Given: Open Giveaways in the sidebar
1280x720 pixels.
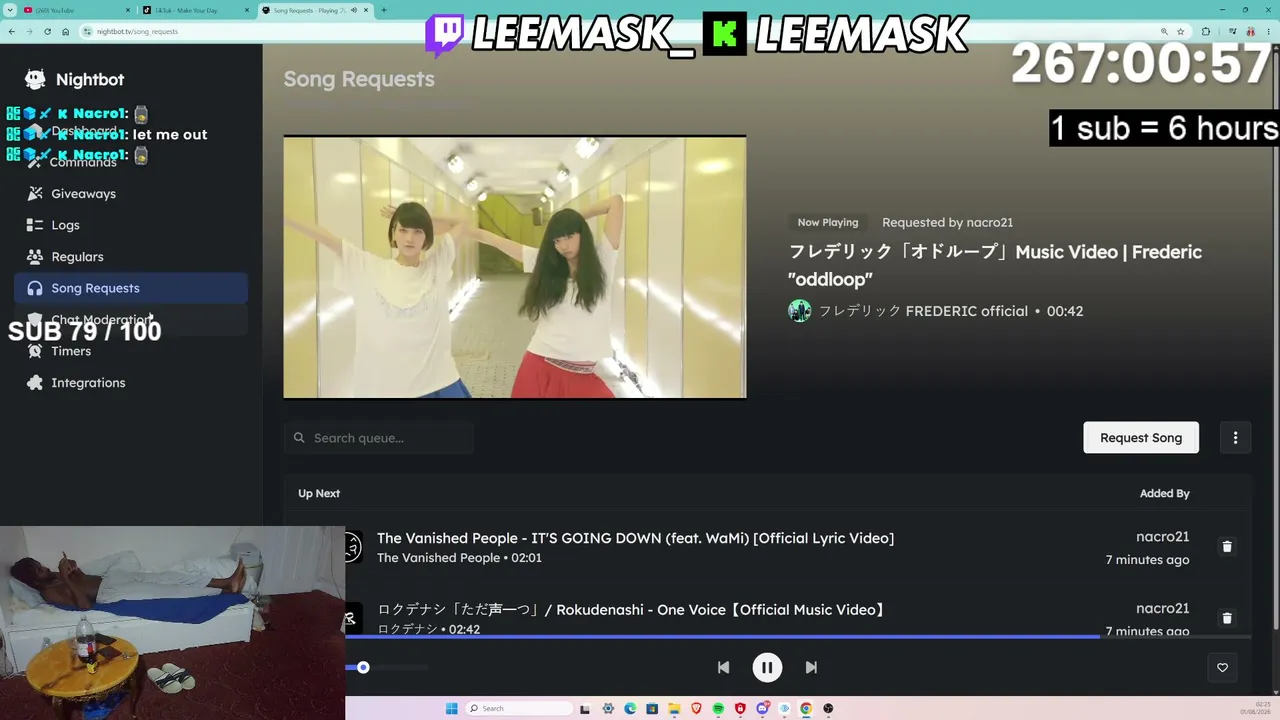Looking at the screenshot, I should click(x=131, y=193).
